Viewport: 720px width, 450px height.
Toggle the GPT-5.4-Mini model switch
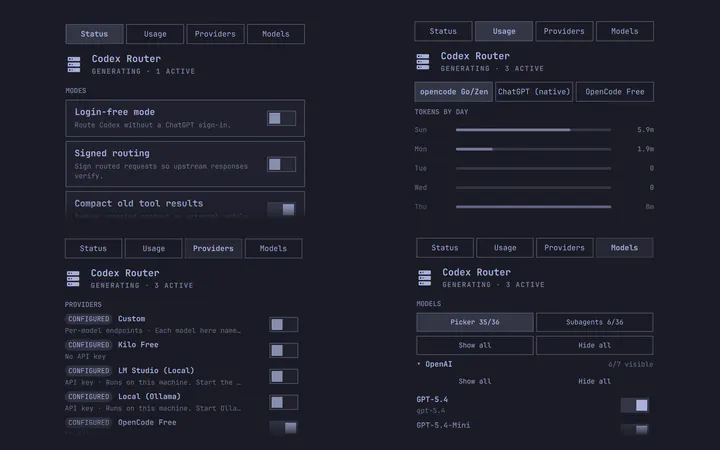(635, 429)
